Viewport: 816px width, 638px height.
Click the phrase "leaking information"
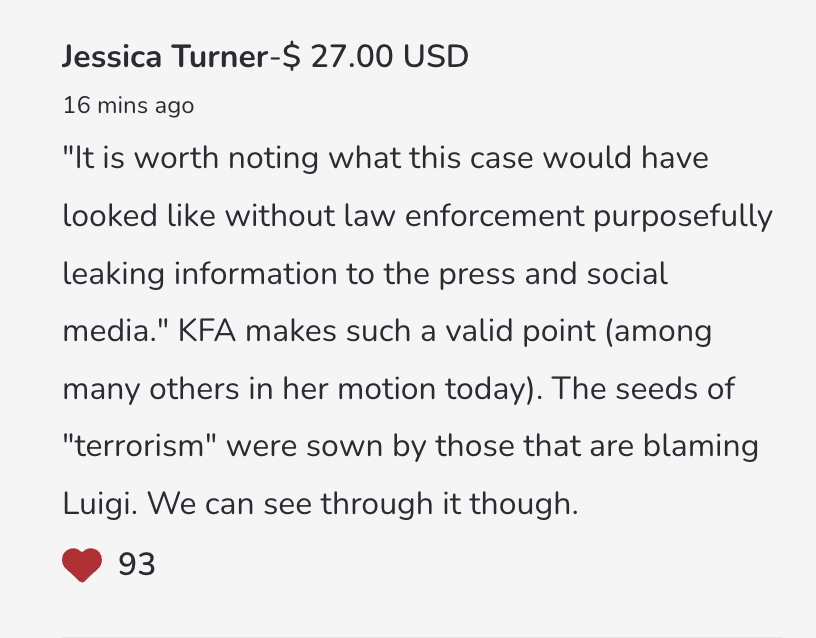tap(200, 275)
